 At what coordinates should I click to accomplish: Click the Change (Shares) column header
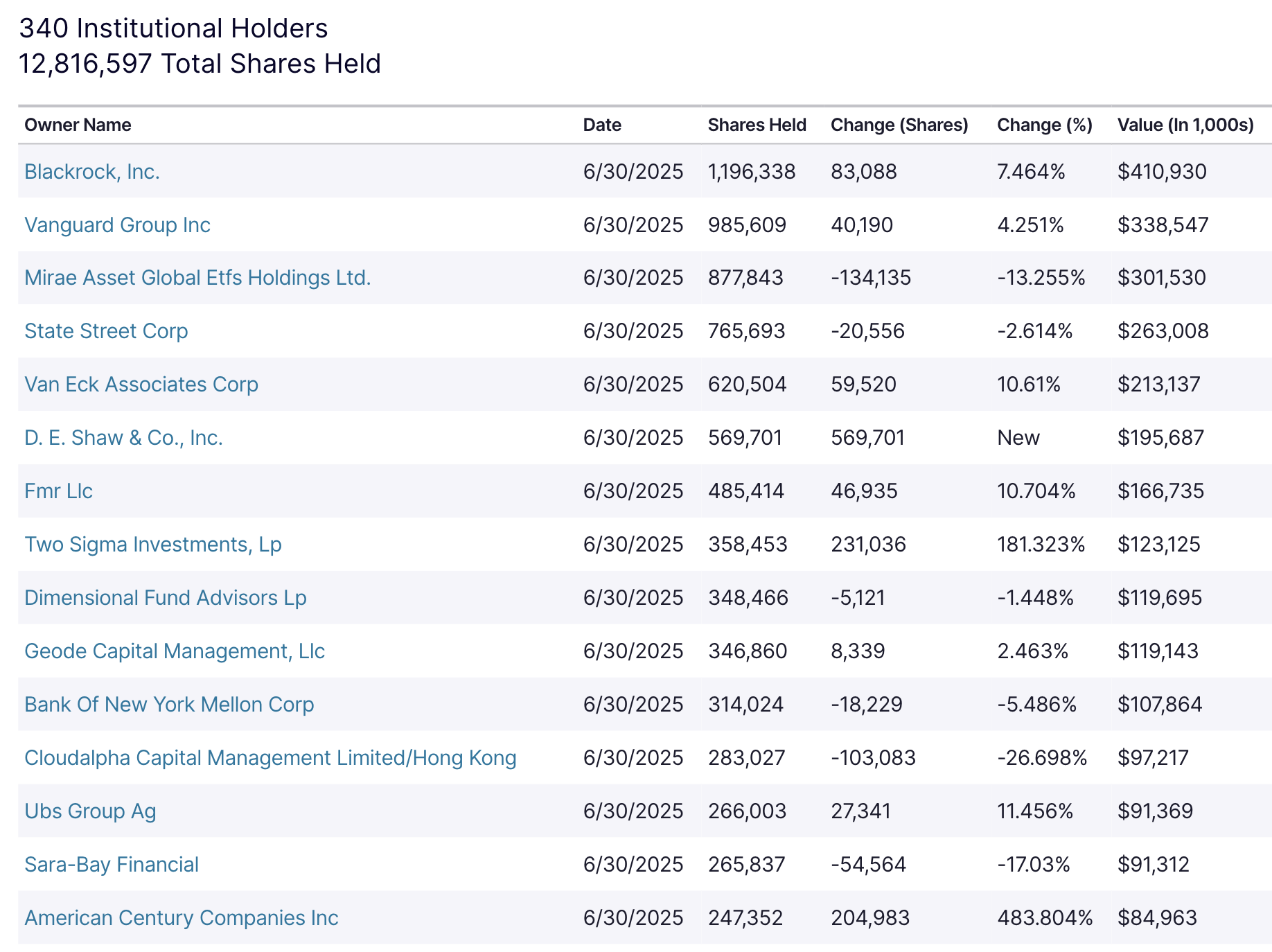[x=899, y=125]
